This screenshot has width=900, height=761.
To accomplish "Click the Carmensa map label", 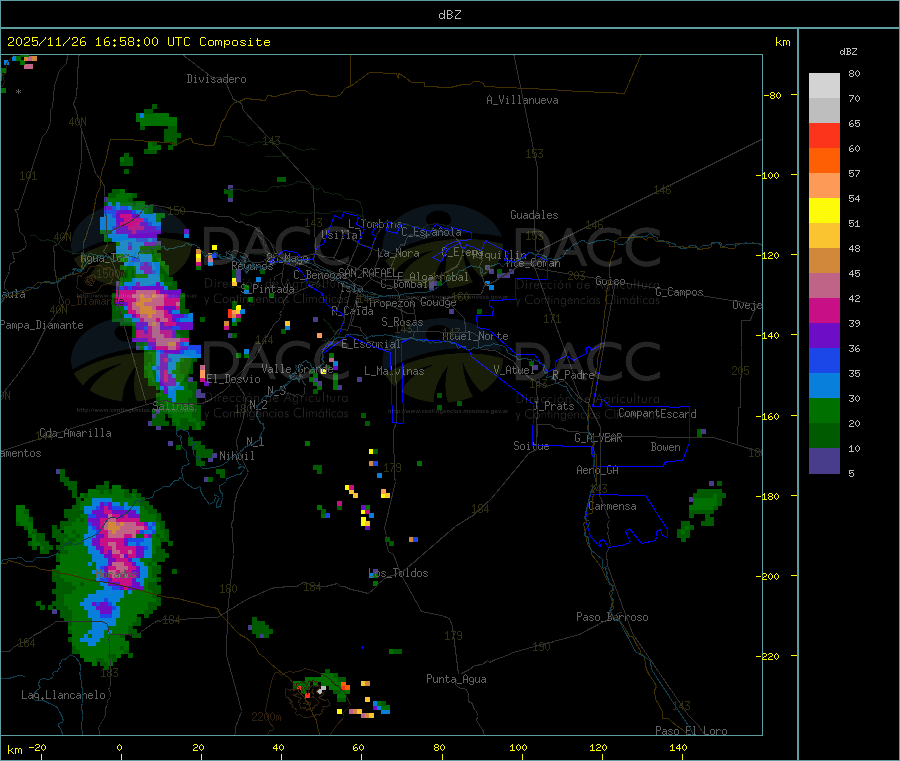I will (612, 506).
